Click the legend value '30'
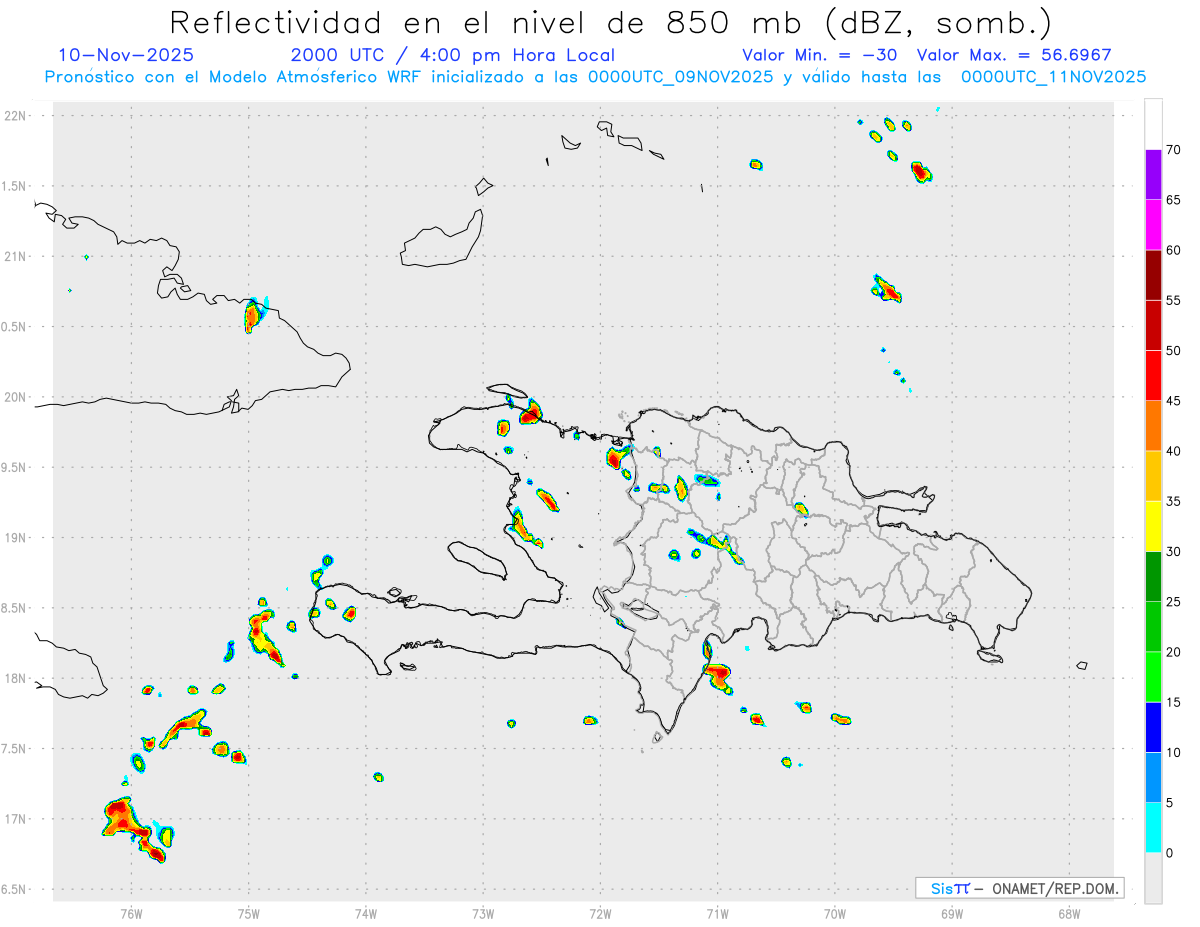This screenshot has width=1200, height=927. point(1174,552)
